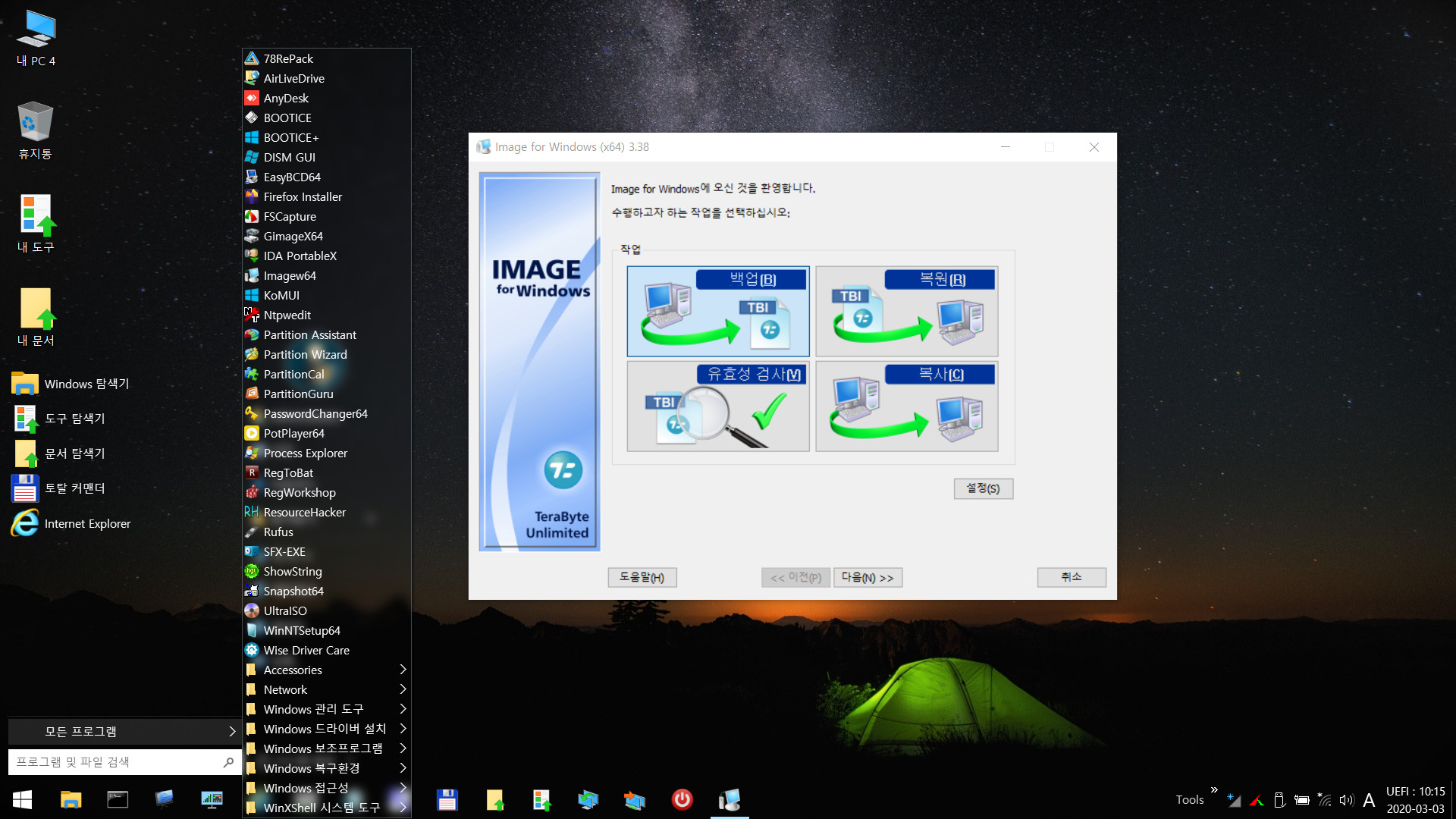This screenshot has width=1456, height=819.
Task: Click the program and file search field
Action: click(x=124, y=762)
